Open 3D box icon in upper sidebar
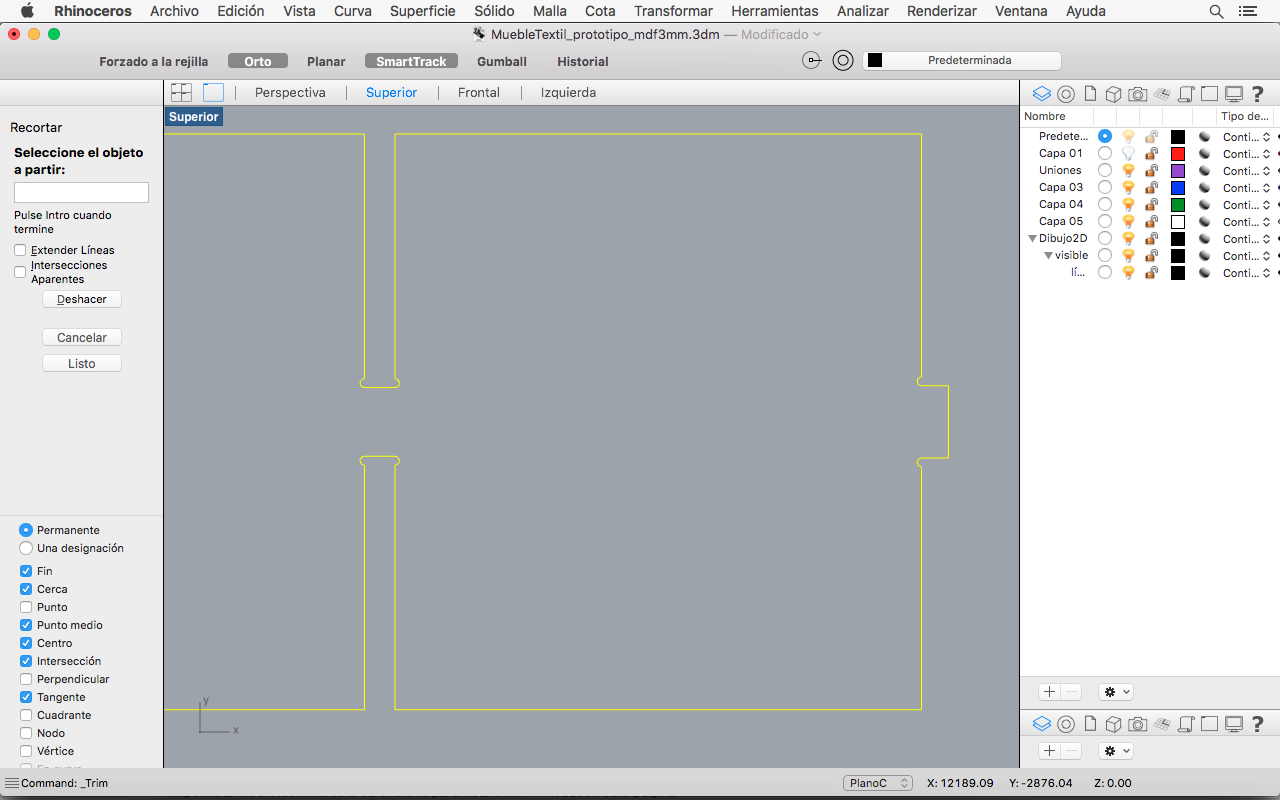The width and height of the screenshot is (1280, 800). coord(1113,94)
